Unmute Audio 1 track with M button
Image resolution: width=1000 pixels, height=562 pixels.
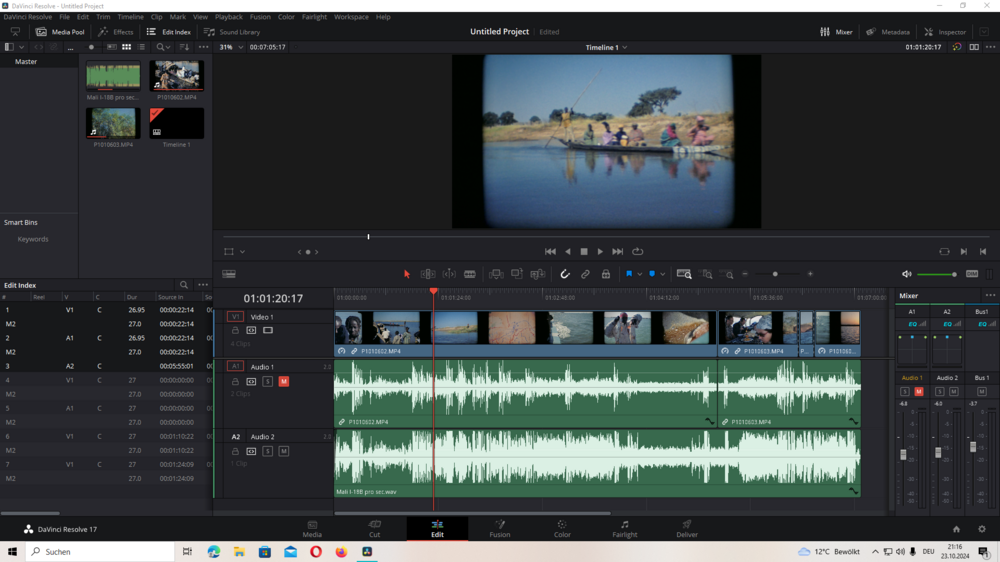click(284, 382)
